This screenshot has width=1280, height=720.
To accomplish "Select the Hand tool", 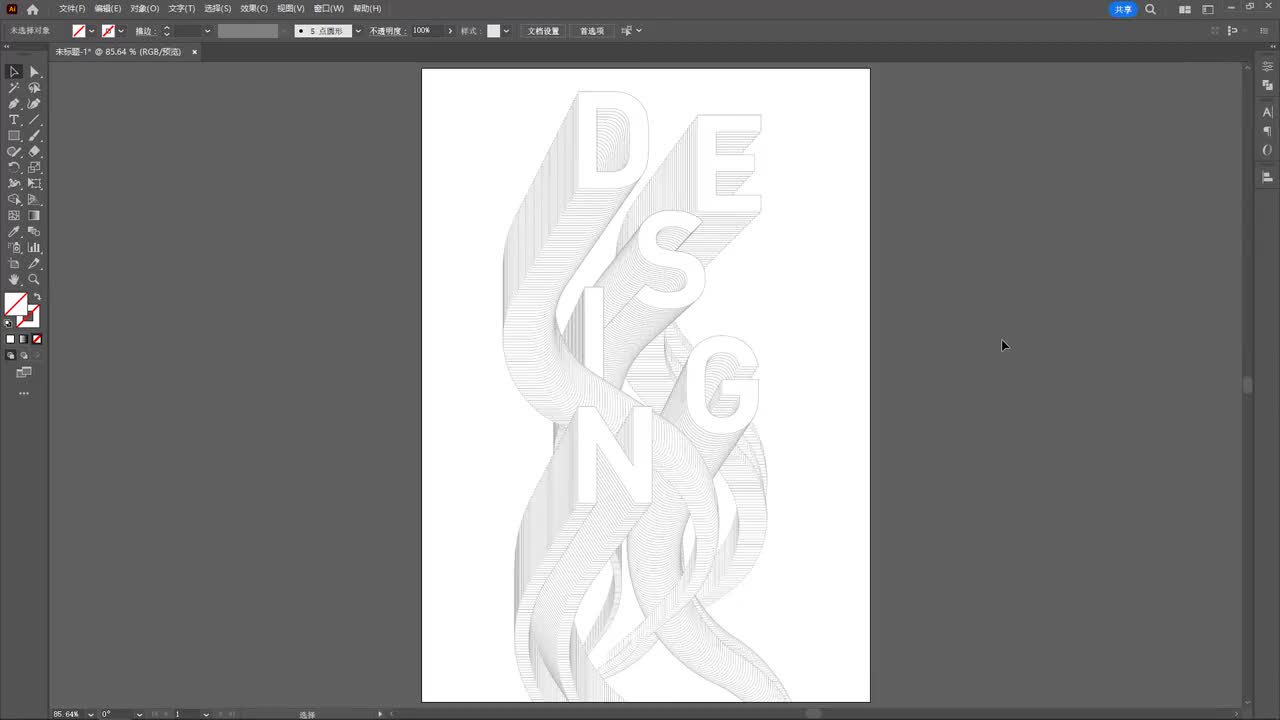I will tap(14, 280).
